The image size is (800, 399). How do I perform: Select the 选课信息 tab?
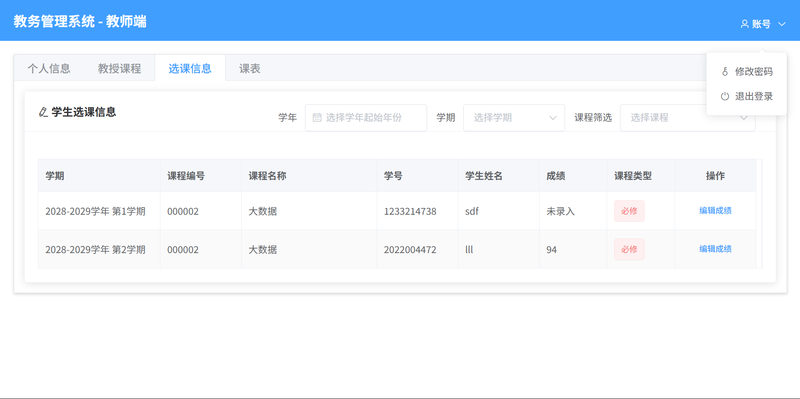coord(190,68)
